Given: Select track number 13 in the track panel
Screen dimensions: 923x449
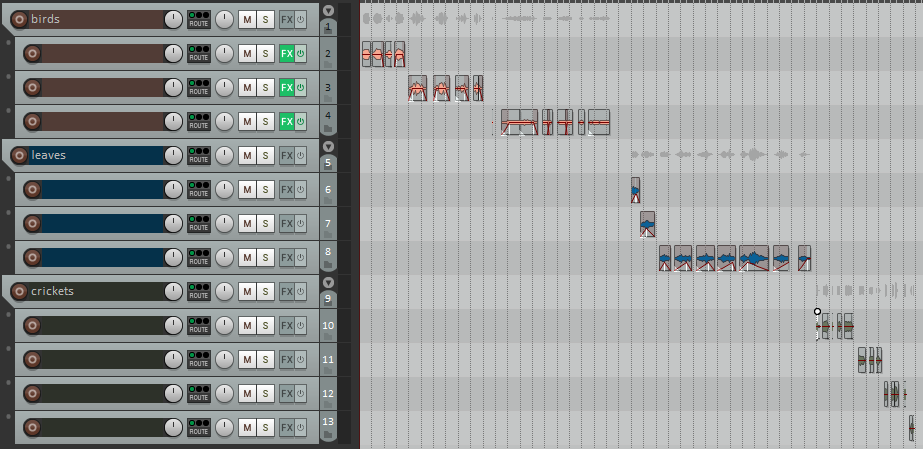Looking at the screenshot, I should 328,421.
